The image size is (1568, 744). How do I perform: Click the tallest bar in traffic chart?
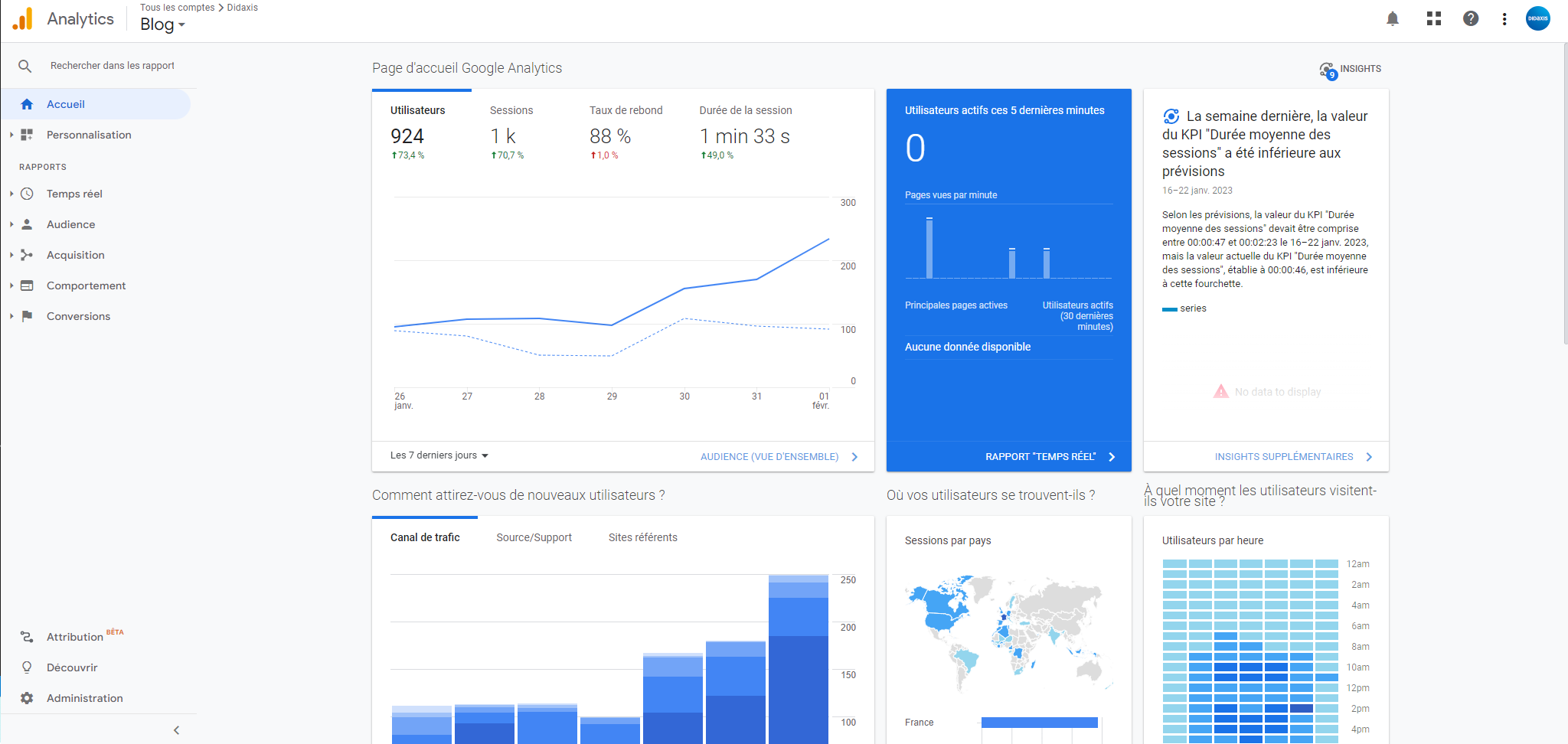799,659
